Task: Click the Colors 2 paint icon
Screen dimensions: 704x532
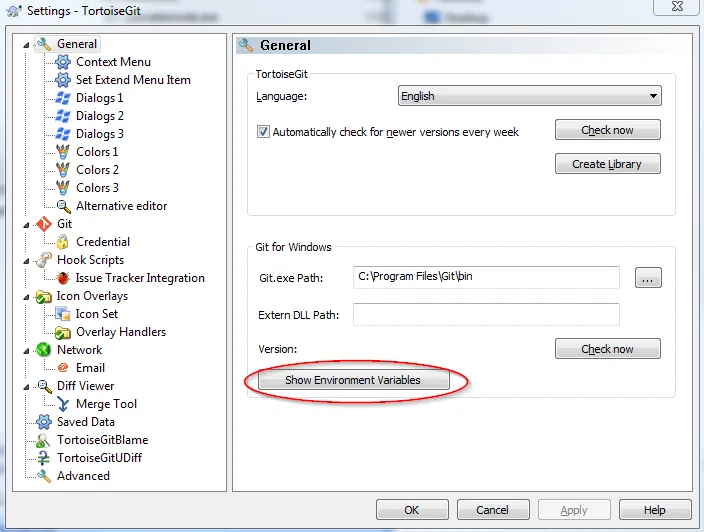Action: 63,170
